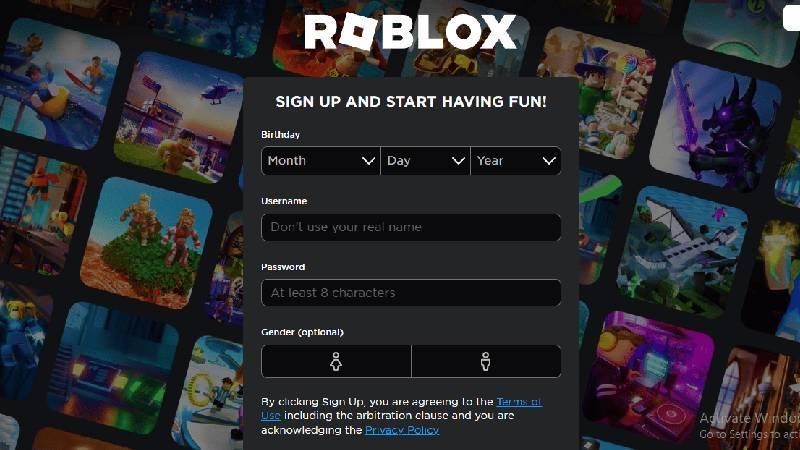Select the female gender icon
Image resolution: width=800 pixels, height=450 pixels.
[x=336, y=361]
